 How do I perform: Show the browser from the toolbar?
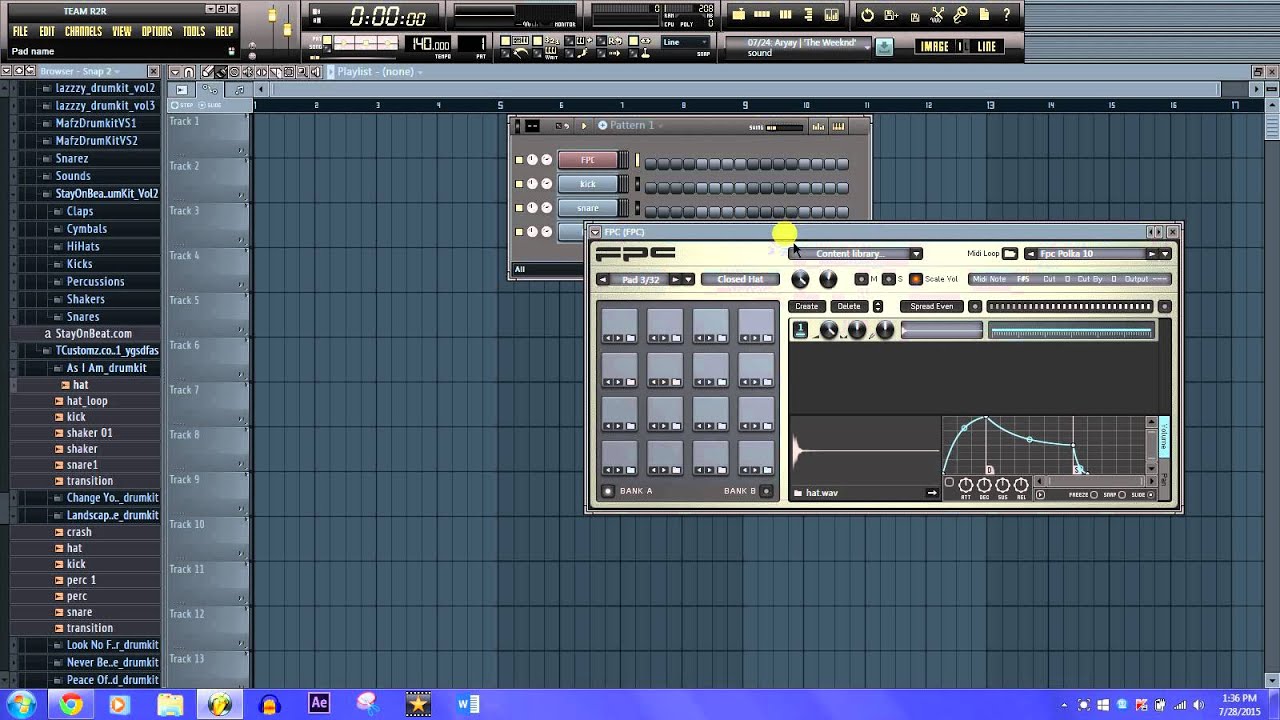[809, 15]
